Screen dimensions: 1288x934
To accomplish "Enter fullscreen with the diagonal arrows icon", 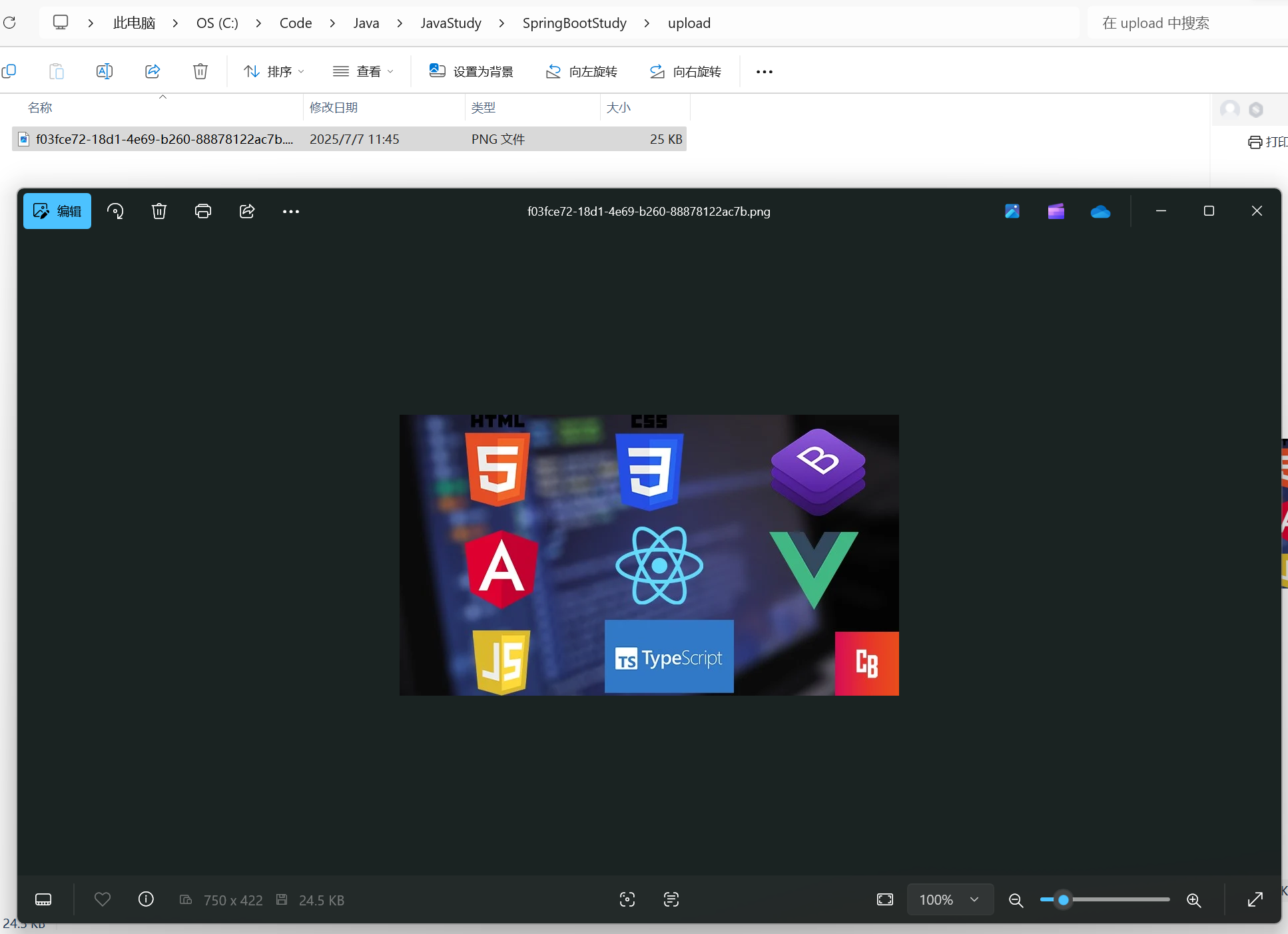I will click(x=1255, y=900).
